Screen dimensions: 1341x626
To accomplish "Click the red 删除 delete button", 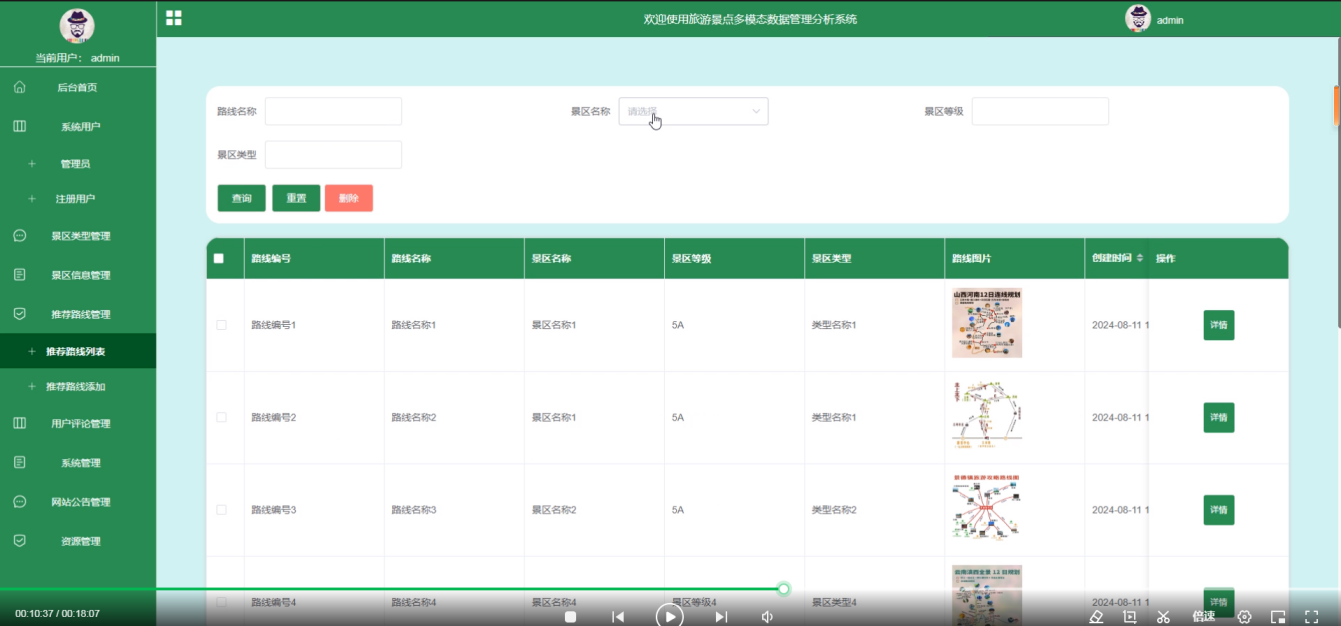I will tap(348, 198).
